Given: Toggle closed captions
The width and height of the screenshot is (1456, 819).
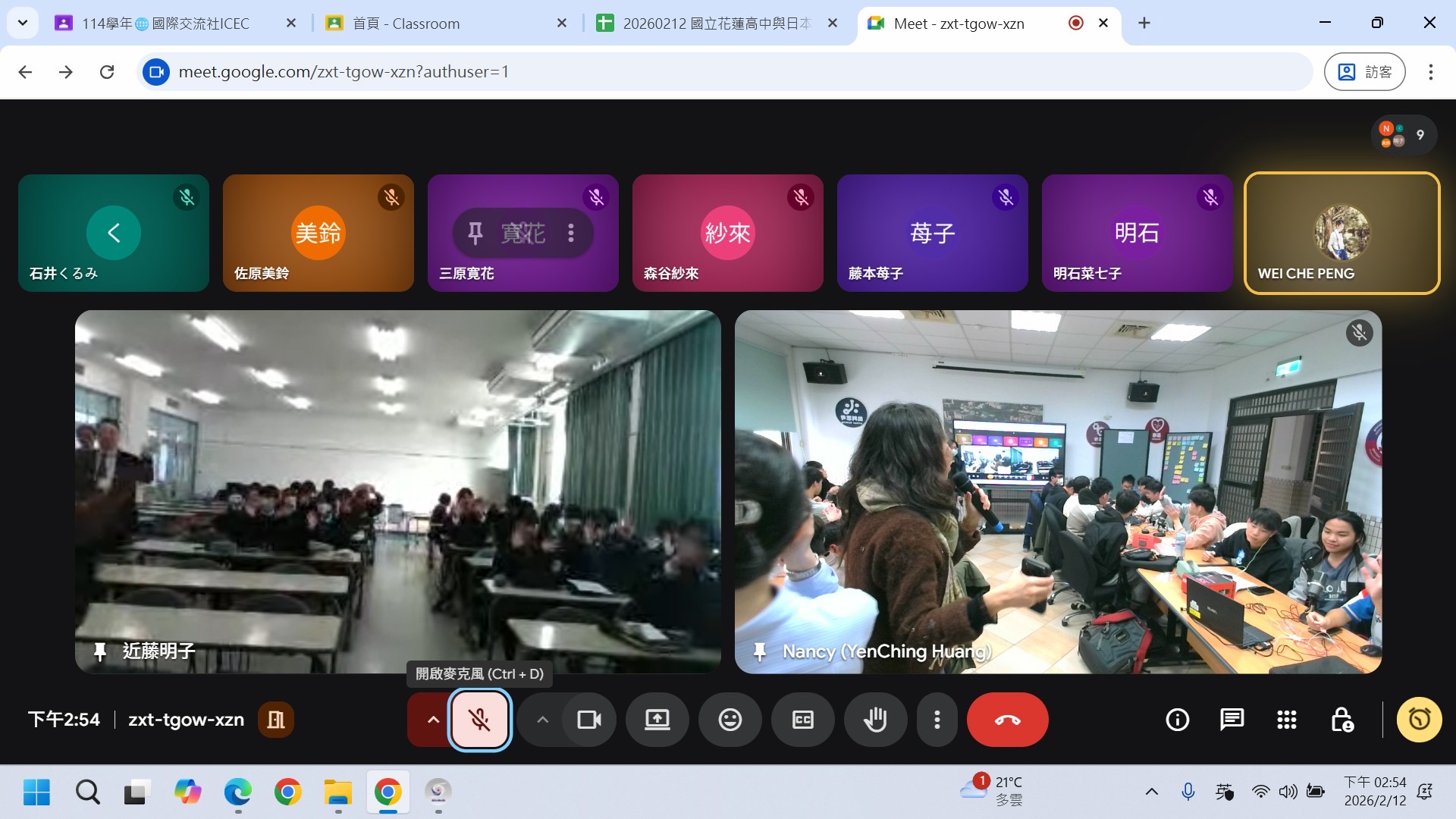Looking at the screenshot, I should pyautogui.click(x=802, y=720).
